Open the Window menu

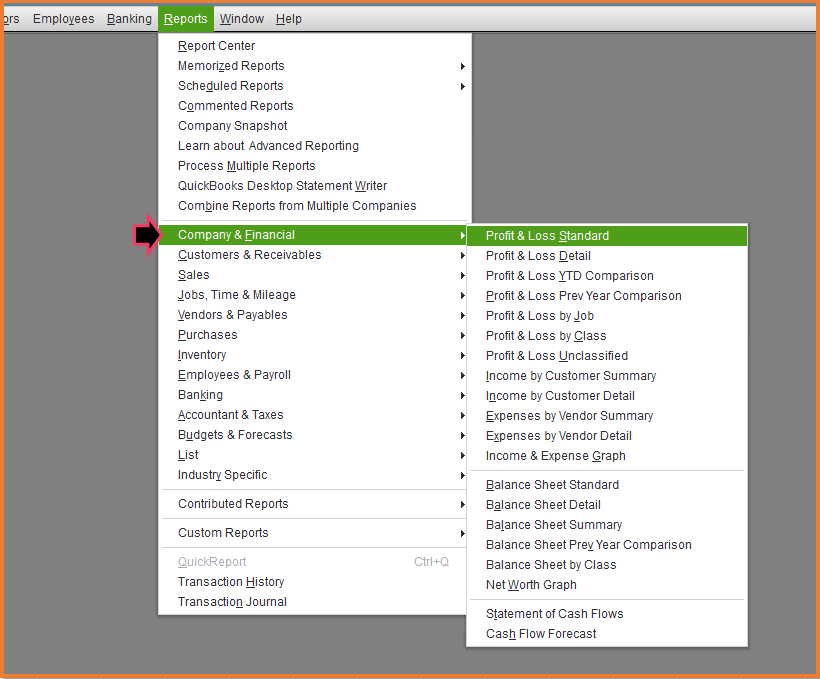click(242, 19)
